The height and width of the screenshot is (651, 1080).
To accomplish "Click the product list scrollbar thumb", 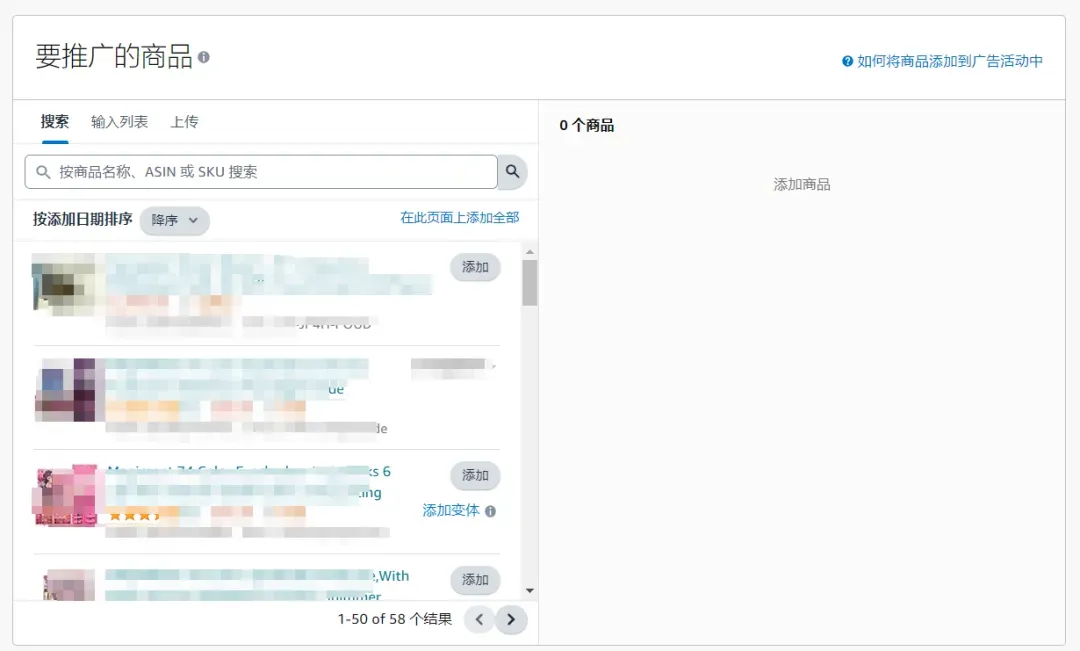I will tap(530, 282).
